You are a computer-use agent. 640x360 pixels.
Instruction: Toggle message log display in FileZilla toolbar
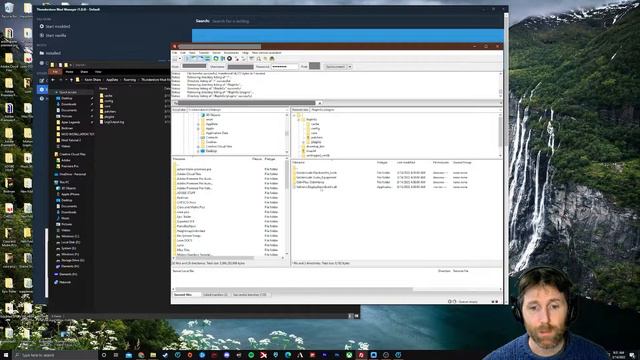[x=188, y=59]
